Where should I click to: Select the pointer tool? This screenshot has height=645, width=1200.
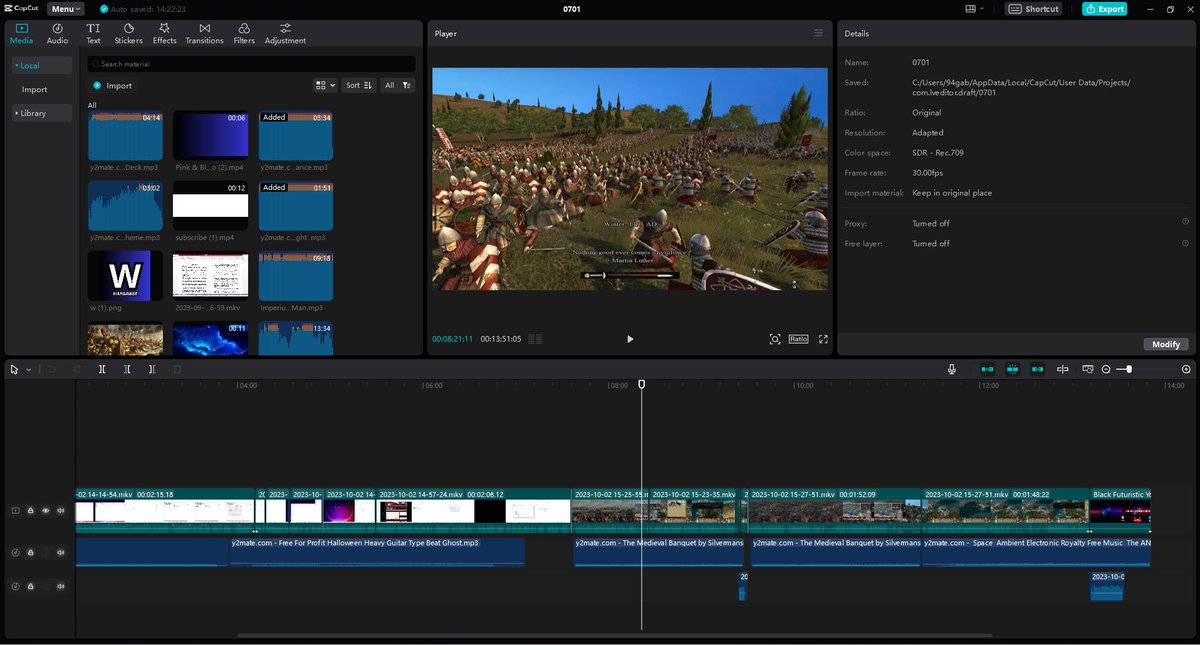click(x=15, y=369)
